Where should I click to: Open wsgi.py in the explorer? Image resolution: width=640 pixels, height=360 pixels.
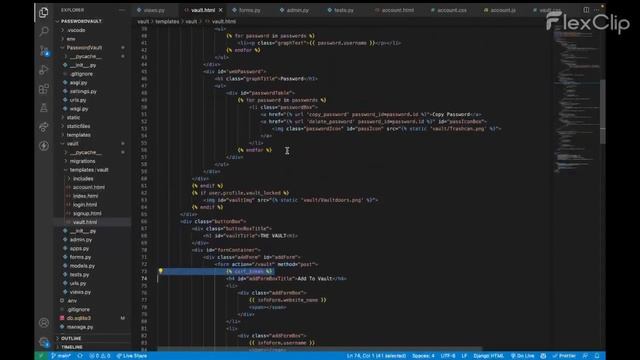coord(79,109)
